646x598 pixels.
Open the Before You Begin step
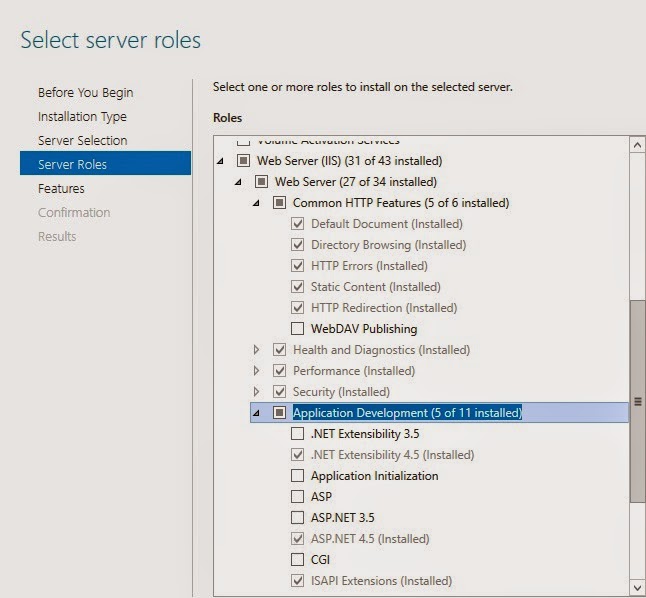coord(85,93)
